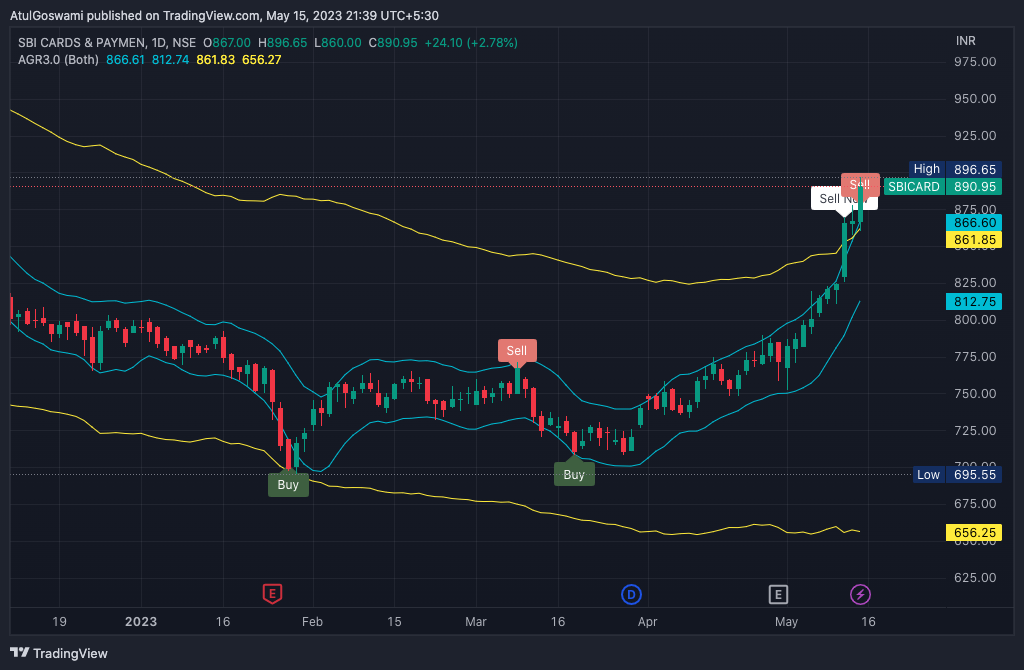Click the SBICARD price tag
The image size is (1024, 670).
tap(914, 187)
